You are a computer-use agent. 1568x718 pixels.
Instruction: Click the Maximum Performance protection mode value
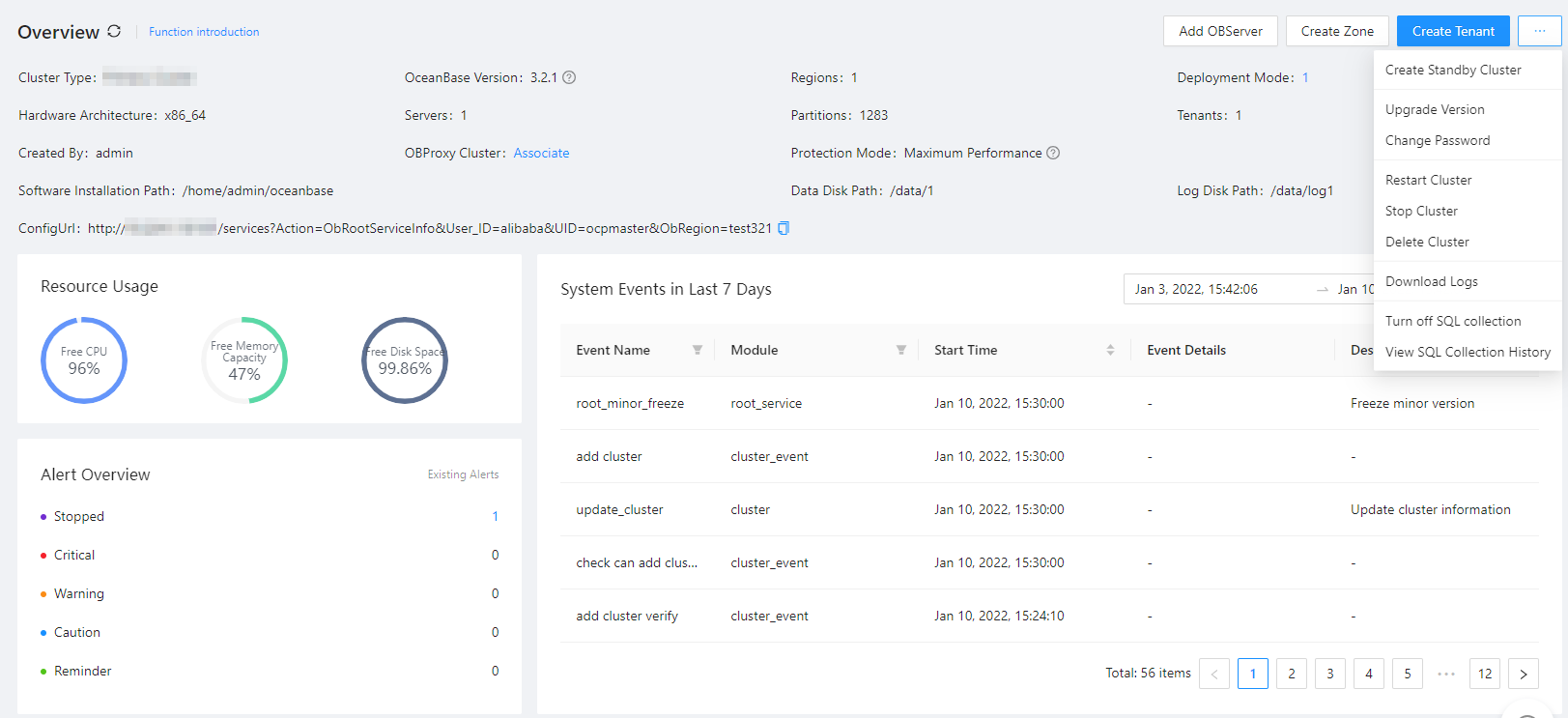[x=973, y=153]
